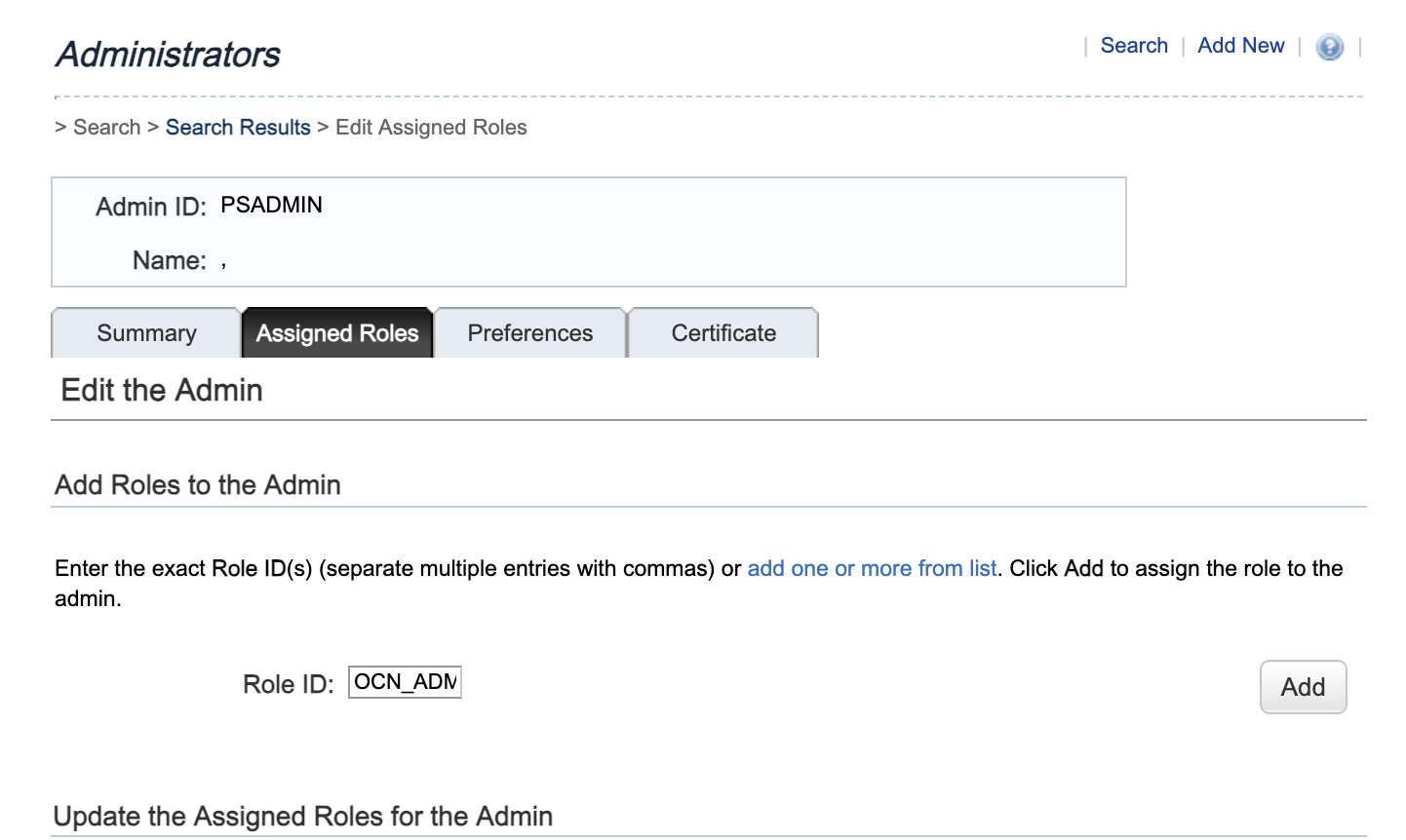Switch to the Summary tab
1406x840 pixels.
pyautogui.click(x=145, y=332)
